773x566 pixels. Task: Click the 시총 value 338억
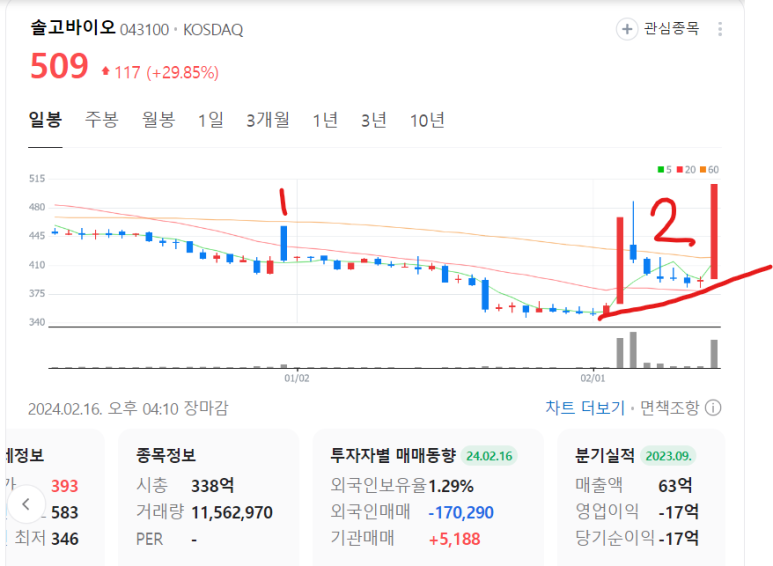click(x=212, y=486)
